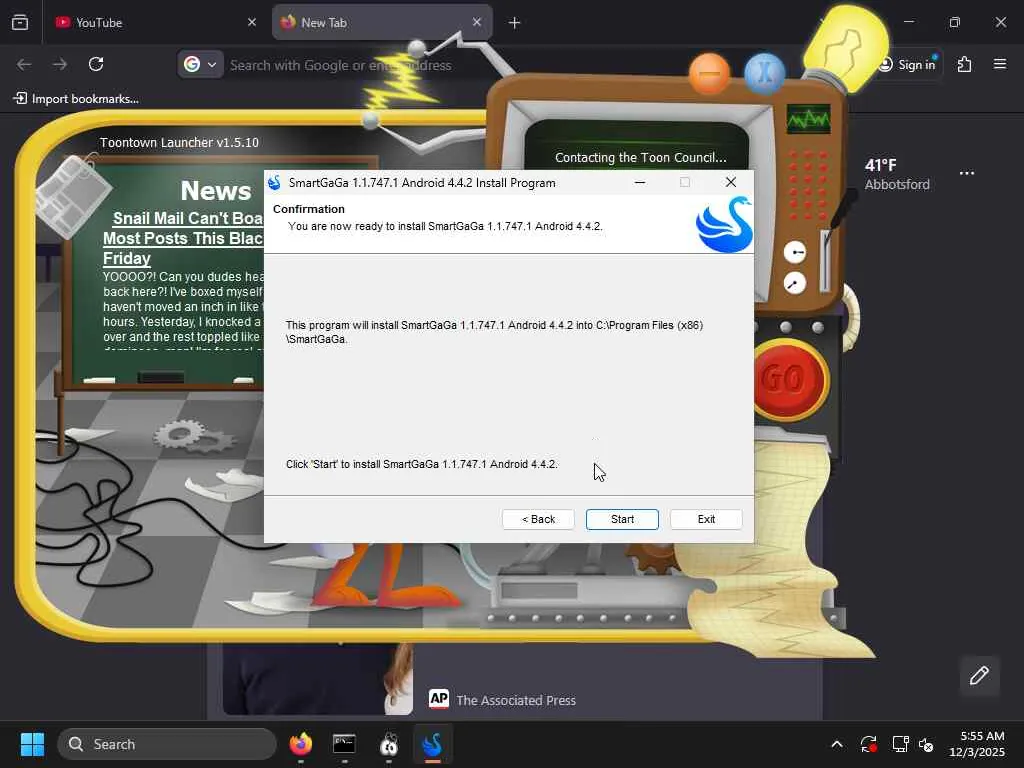Click the orange minimize button on Toontown Launcher
This screenshot has height=768, width=1024.
click(x=709, y=74)
